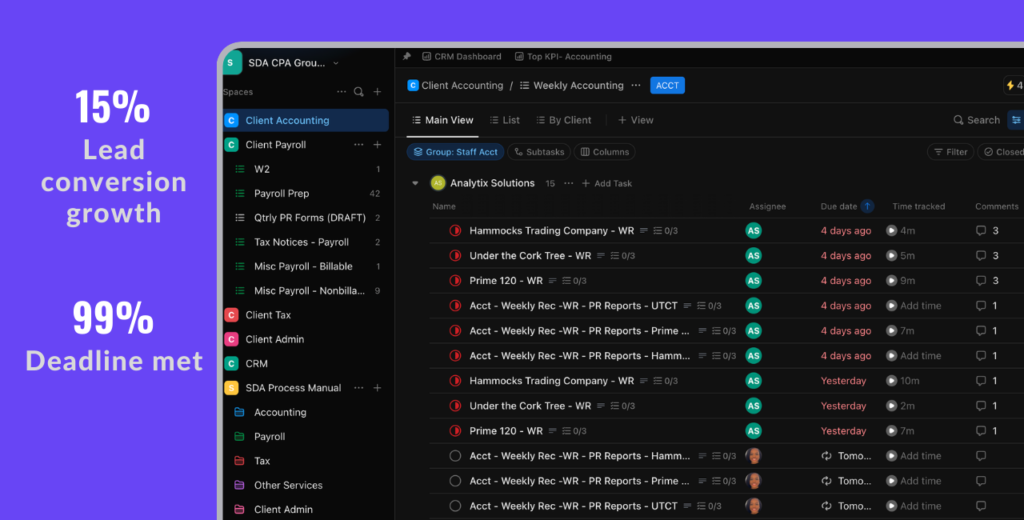Open the Accounting folder in SDA Process Manual
This screenshot has height=520, width=1024.
point(279,412)
